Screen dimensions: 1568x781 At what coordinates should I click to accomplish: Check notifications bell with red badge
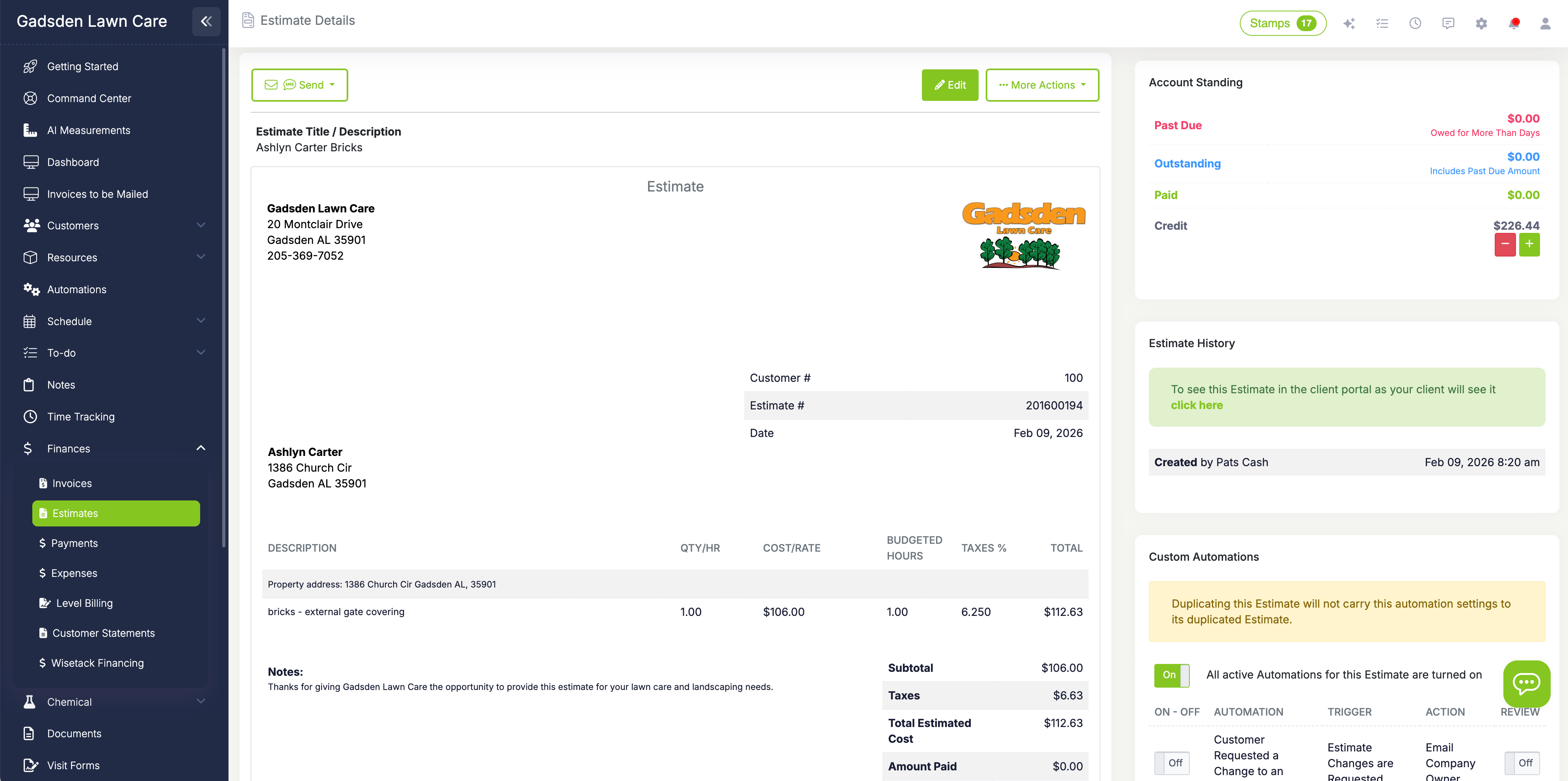[1514, 23]
